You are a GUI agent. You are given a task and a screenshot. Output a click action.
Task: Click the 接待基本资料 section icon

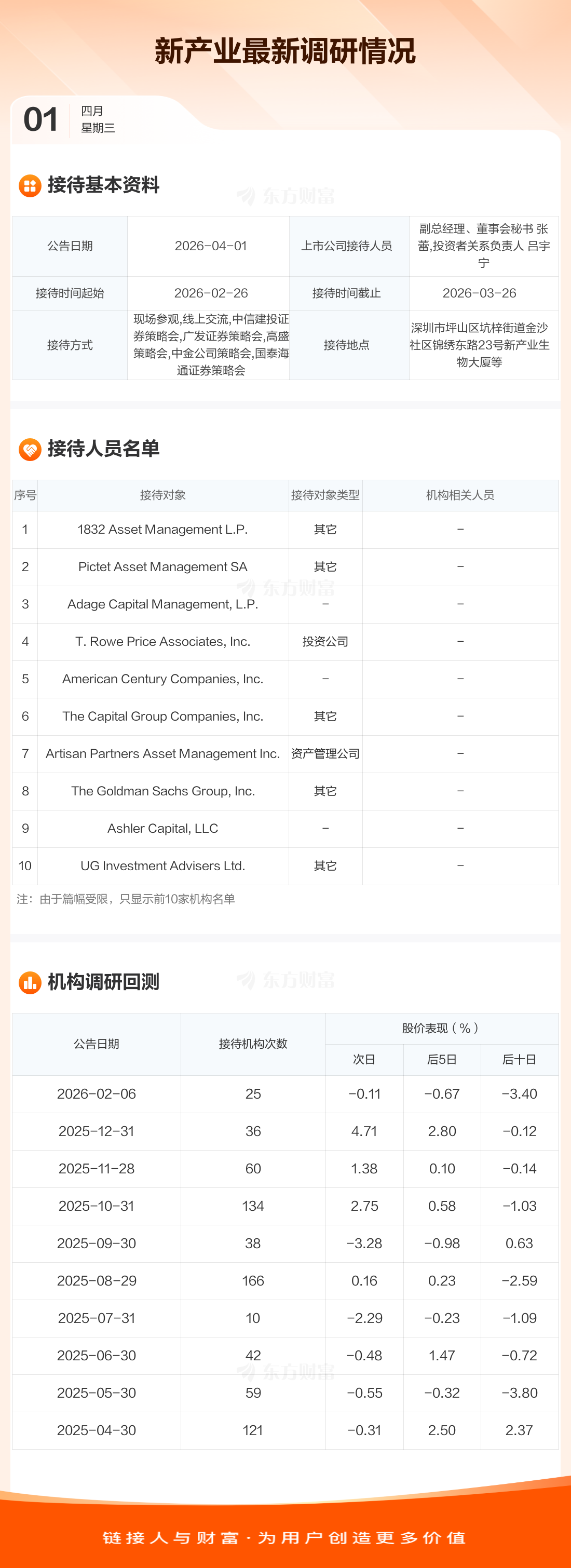click(x=30, y=186)
